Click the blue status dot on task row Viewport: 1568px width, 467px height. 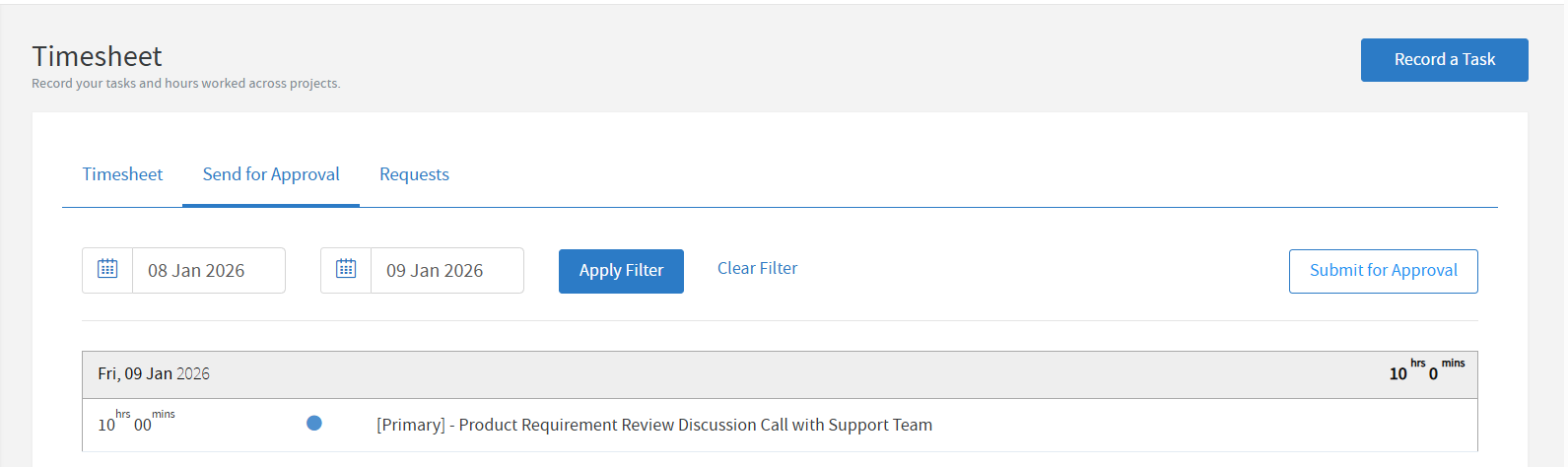tap(314, 424)
